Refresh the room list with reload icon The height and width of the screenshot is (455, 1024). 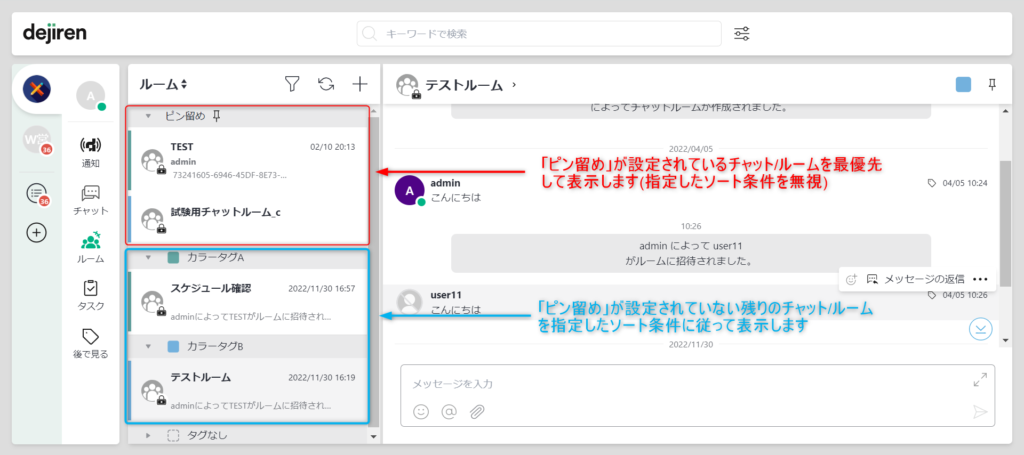pos(326,85)
